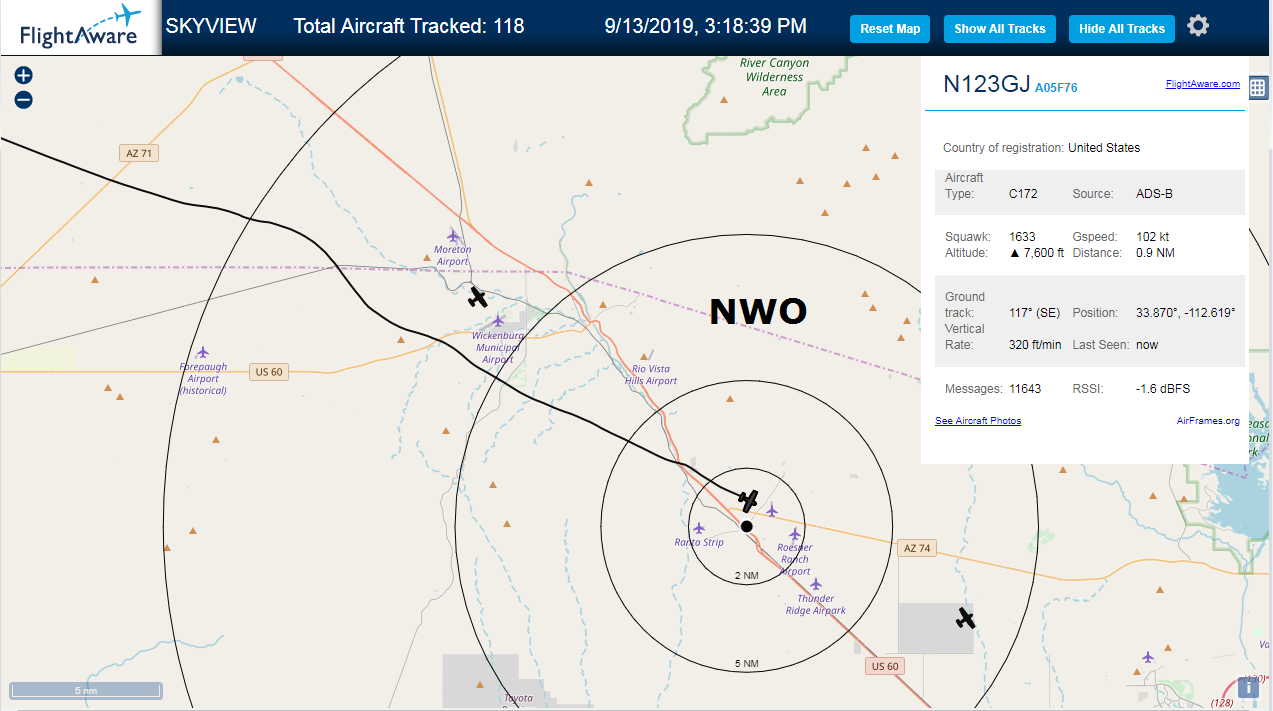Toggle the aircraft table grid icon
The width and height of the screenshot is (1273, 711).
tap(1258, 87)
